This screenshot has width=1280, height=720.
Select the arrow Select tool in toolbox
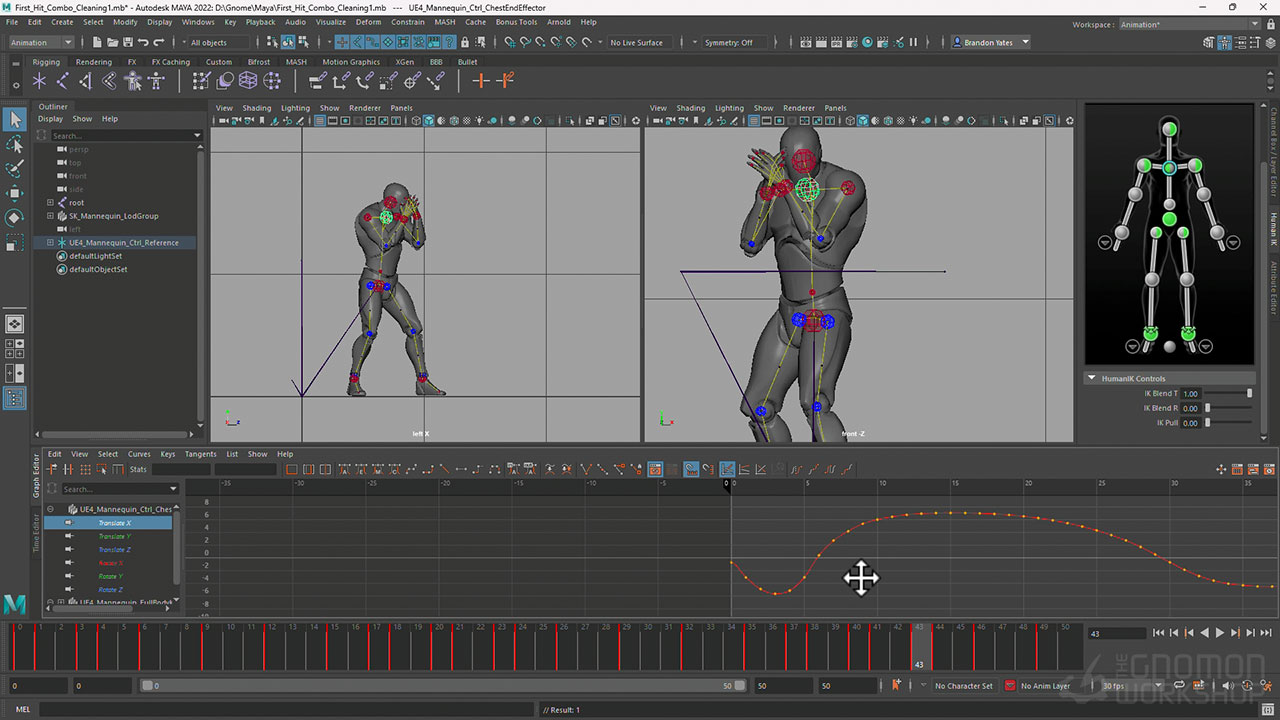(x=15, y=120)
